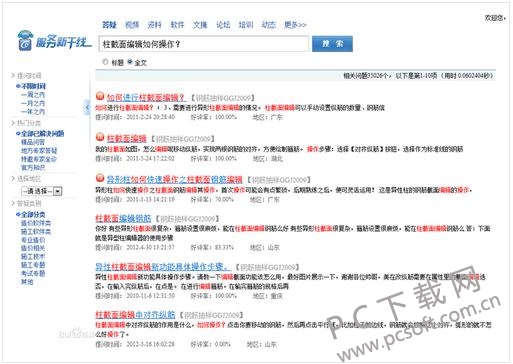Click red badge icon beside 如何进行柱截面编辑 result
This screenshot has width=513, height=364.
(x=100, y=96)
